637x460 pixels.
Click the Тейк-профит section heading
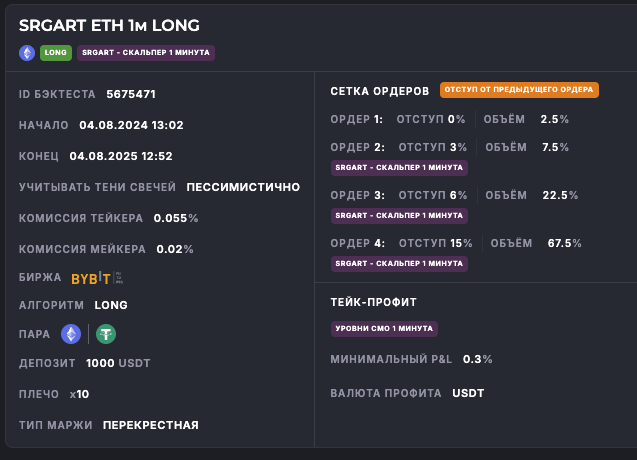coord(373,301)
